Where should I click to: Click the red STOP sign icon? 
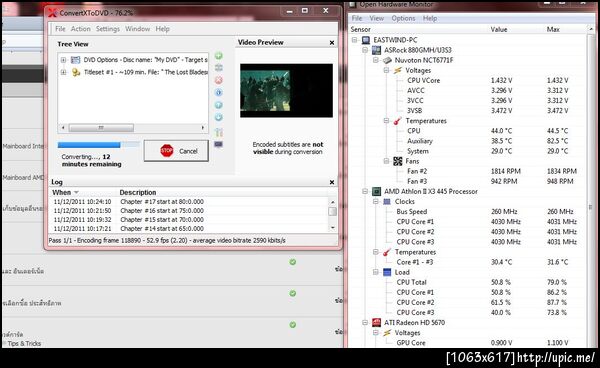[x=166, y=151]
